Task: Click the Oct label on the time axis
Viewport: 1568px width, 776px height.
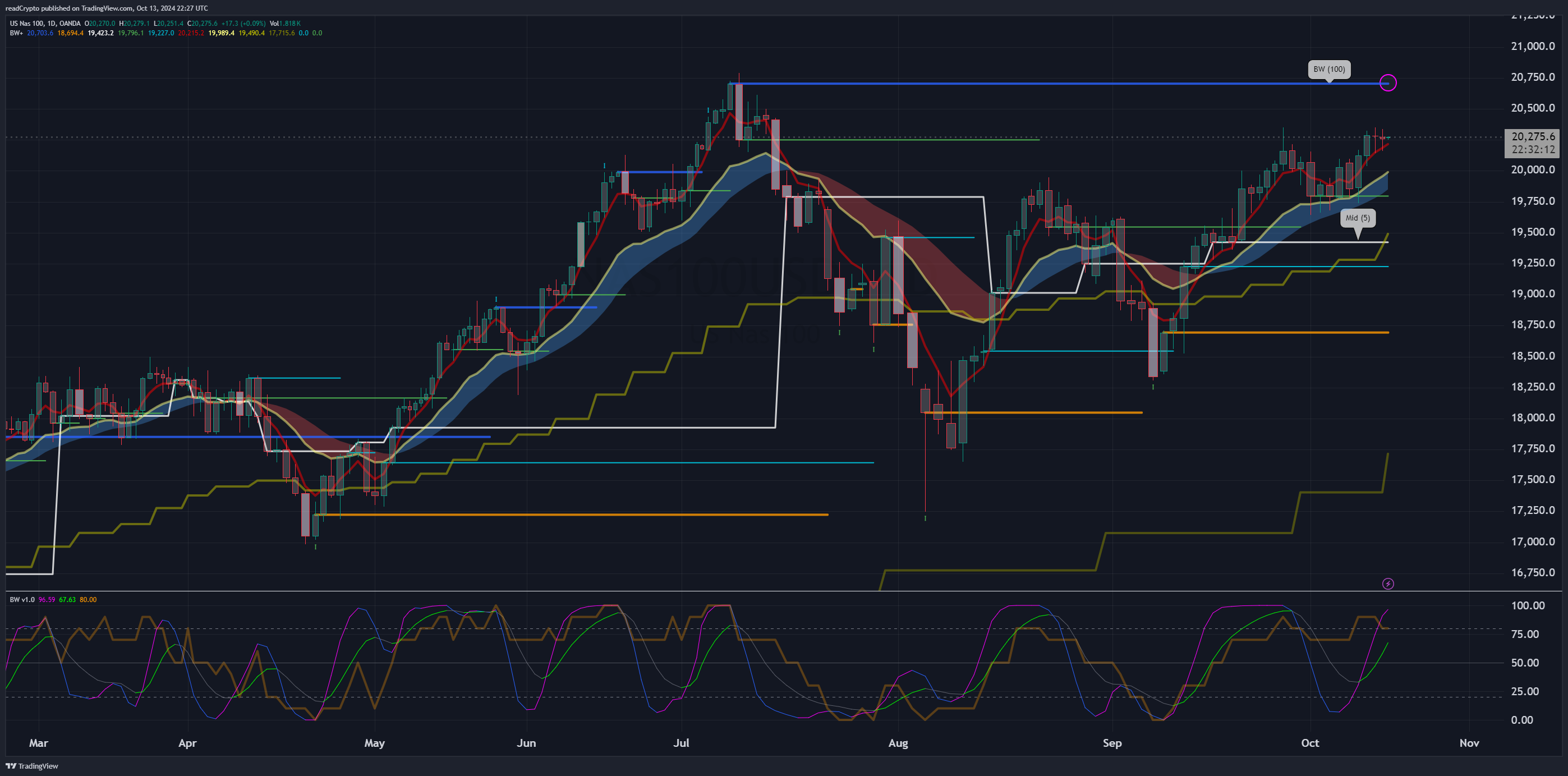Action: coord(1310,742)
